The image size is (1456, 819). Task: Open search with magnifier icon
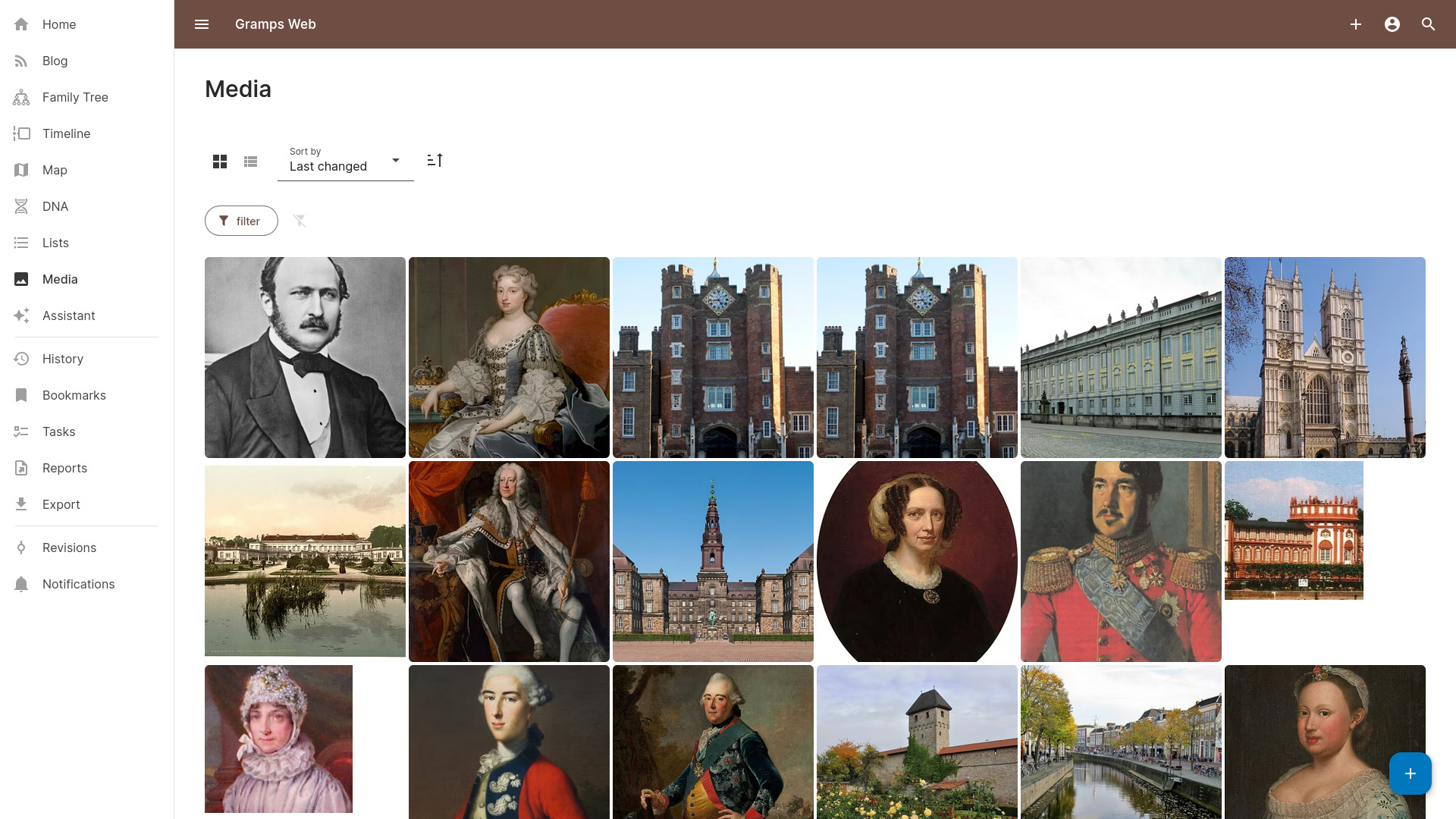click(1429, 24)
